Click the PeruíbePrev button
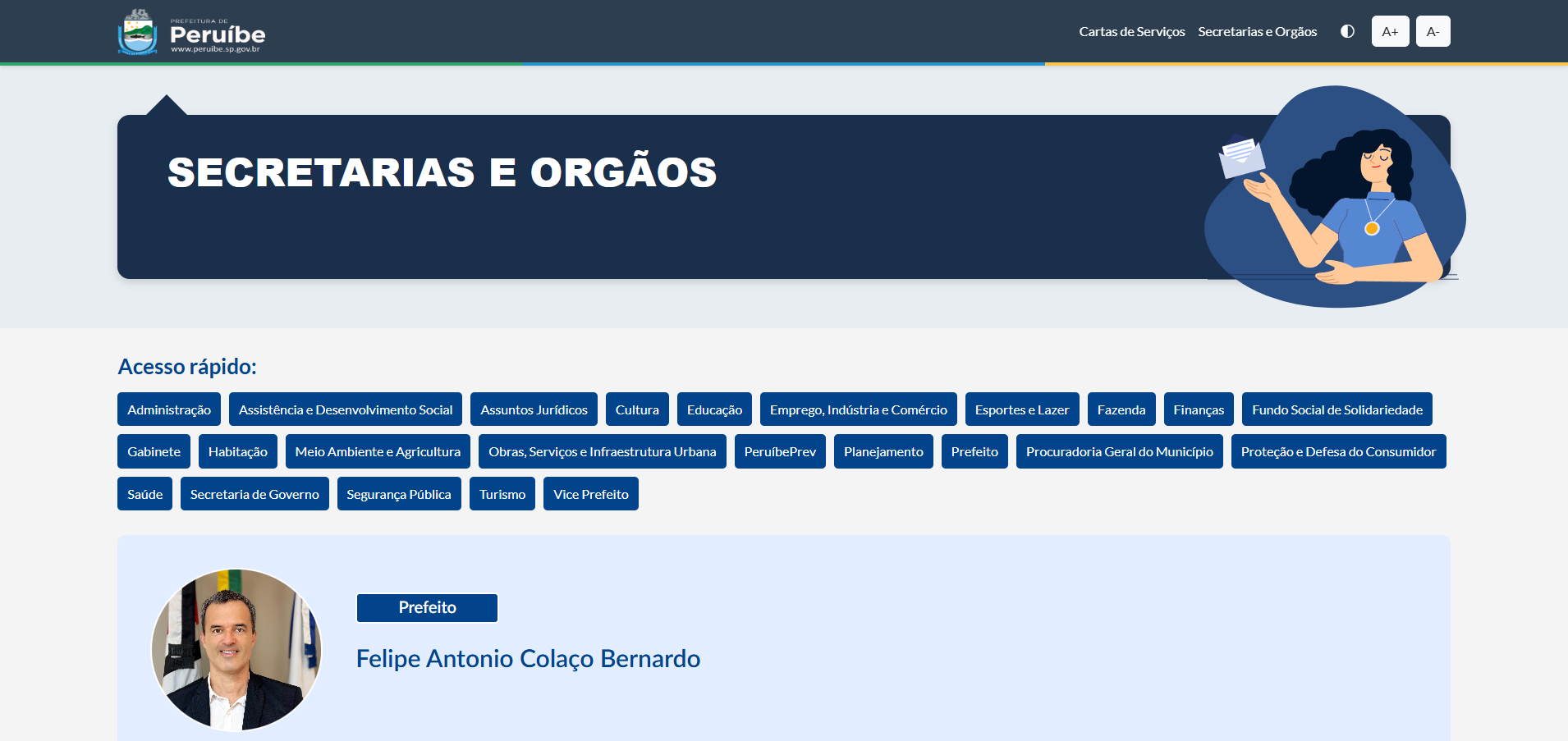This screenshot has width=1568, height=741. click(780, 451)
